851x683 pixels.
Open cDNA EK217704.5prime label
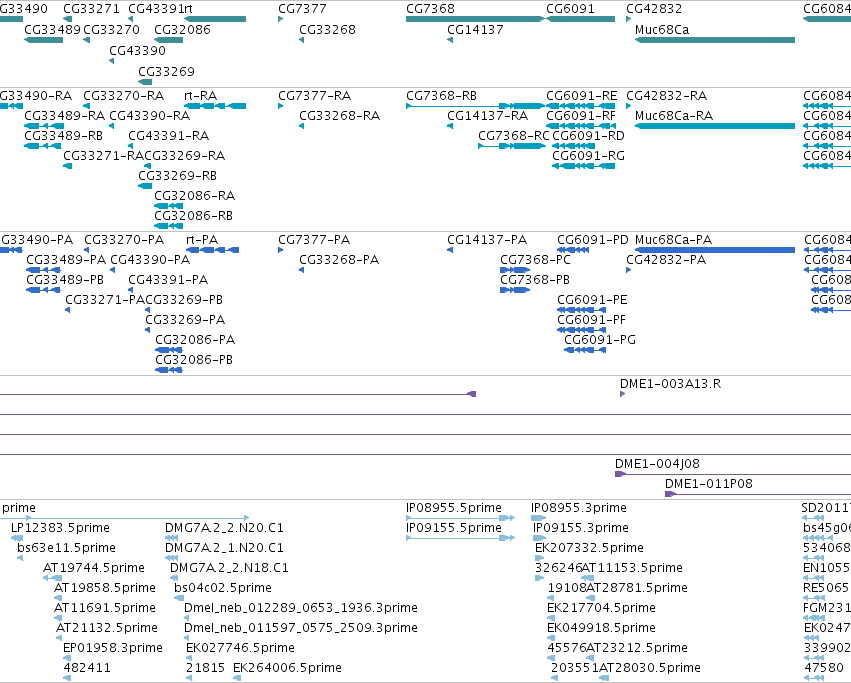(601, 608)
